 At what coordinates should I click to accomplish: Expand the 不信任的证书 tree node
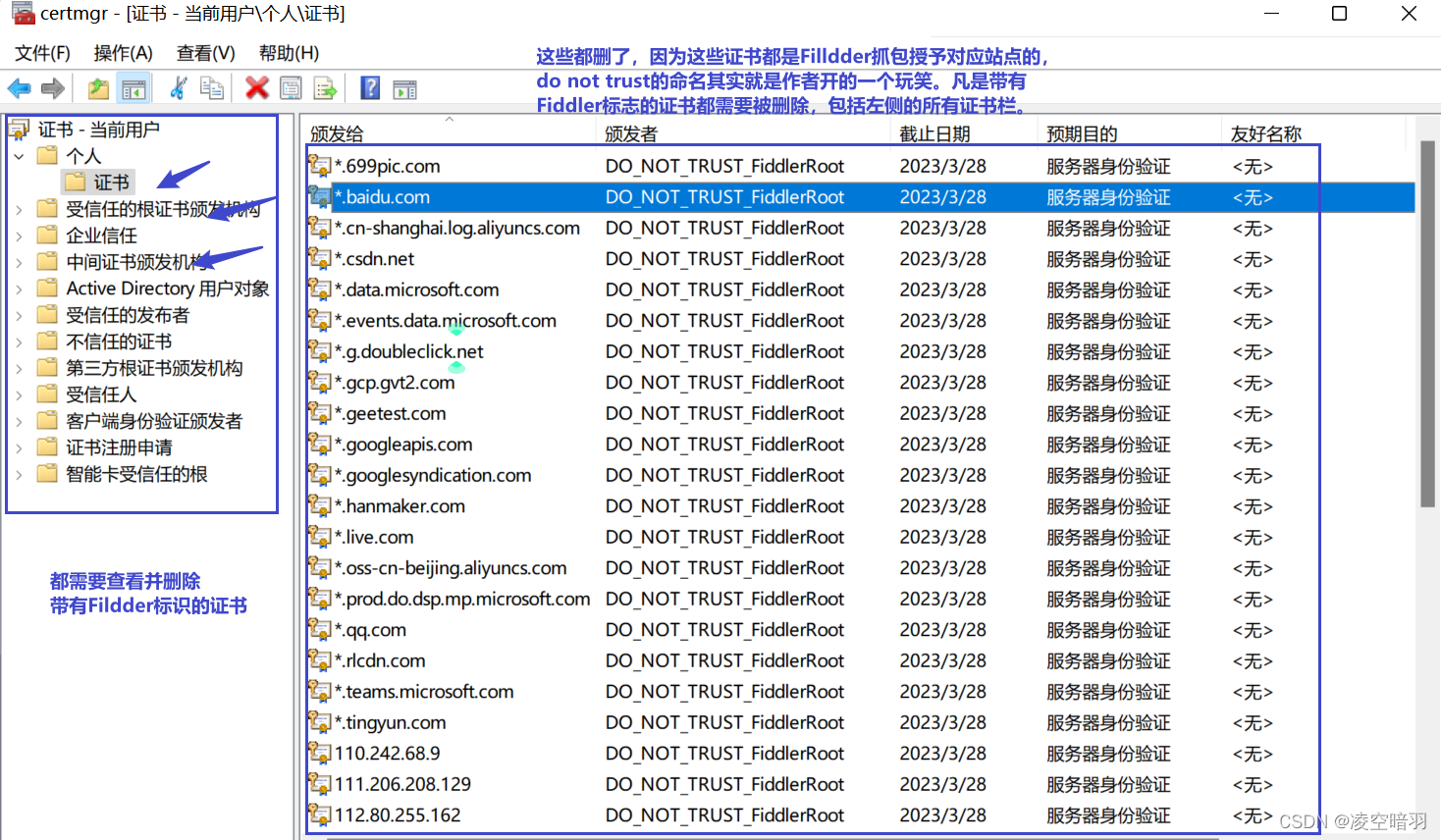[19, 341]
